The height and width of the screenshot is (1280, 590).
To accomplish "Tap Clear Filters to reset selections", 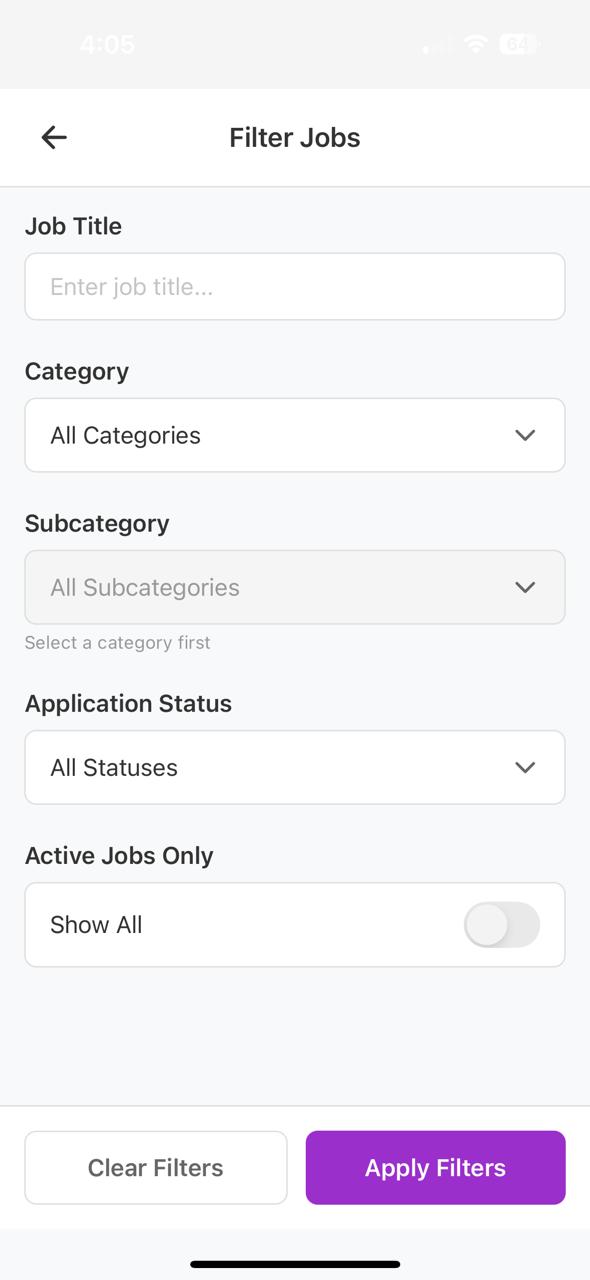I will [x=155, y=1167].
